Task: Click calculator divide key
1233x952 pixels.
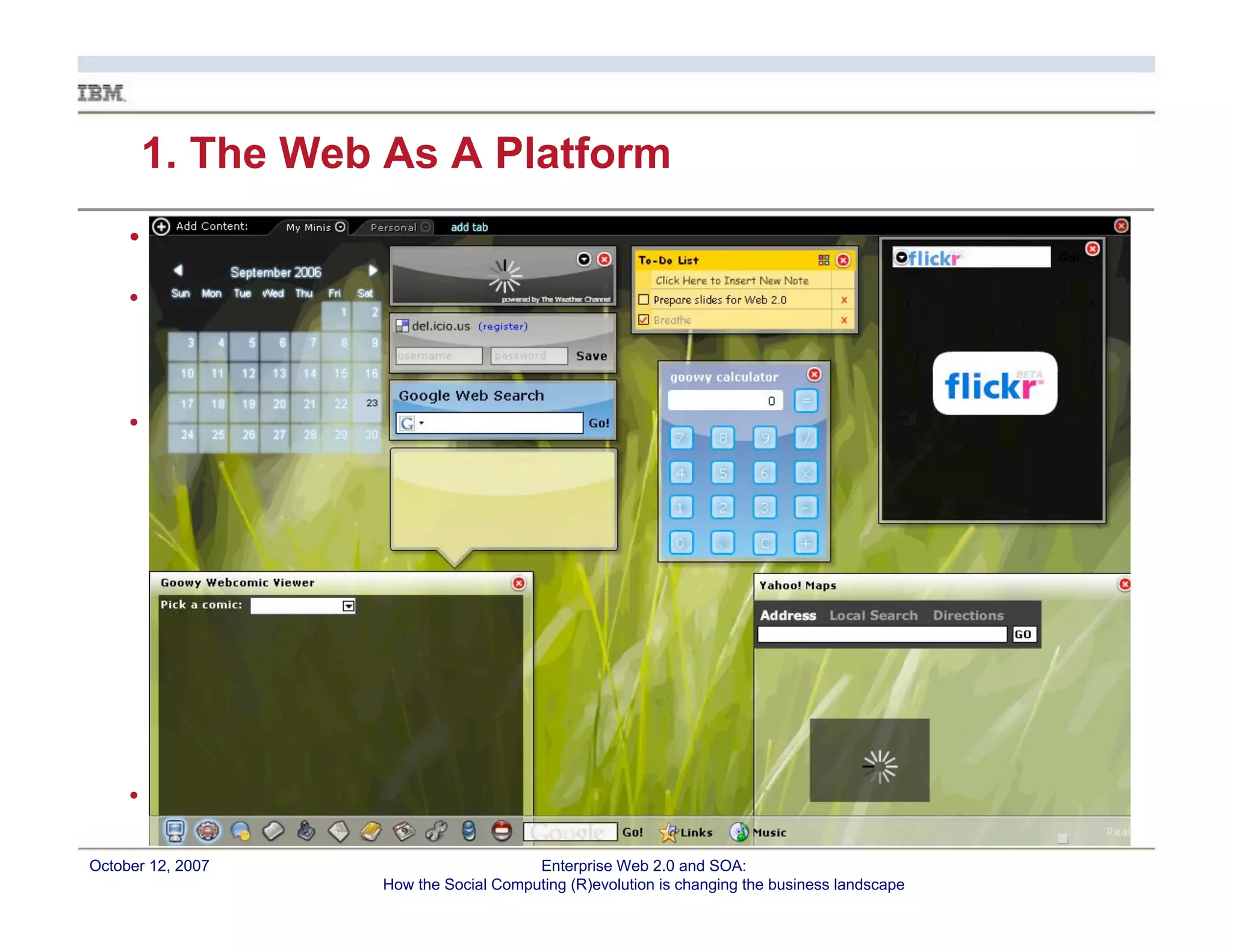Action: click(x=806, y=437)
